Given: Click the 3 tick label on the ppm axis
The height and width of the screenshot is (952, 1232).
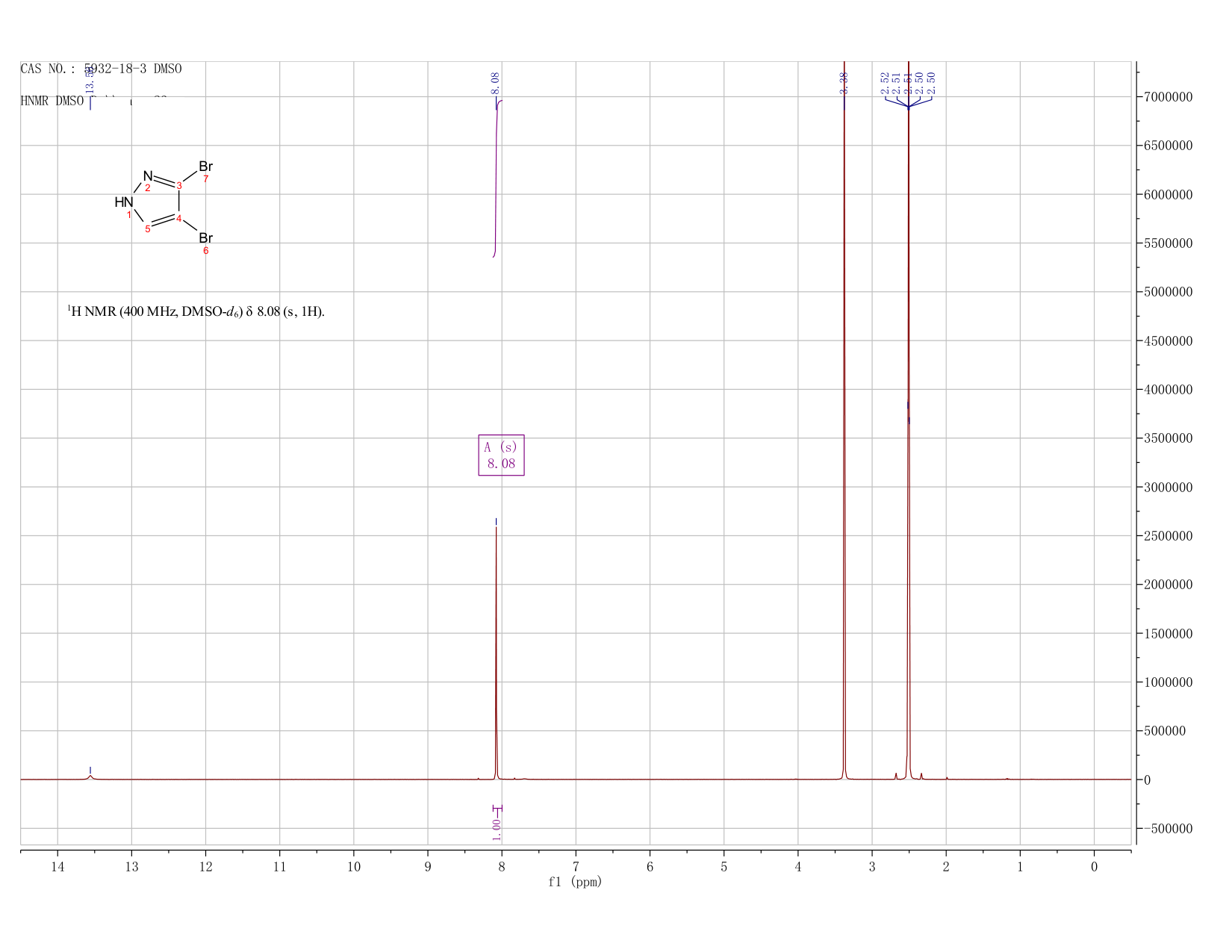Looking at the screenshot, I should (872, 866).
